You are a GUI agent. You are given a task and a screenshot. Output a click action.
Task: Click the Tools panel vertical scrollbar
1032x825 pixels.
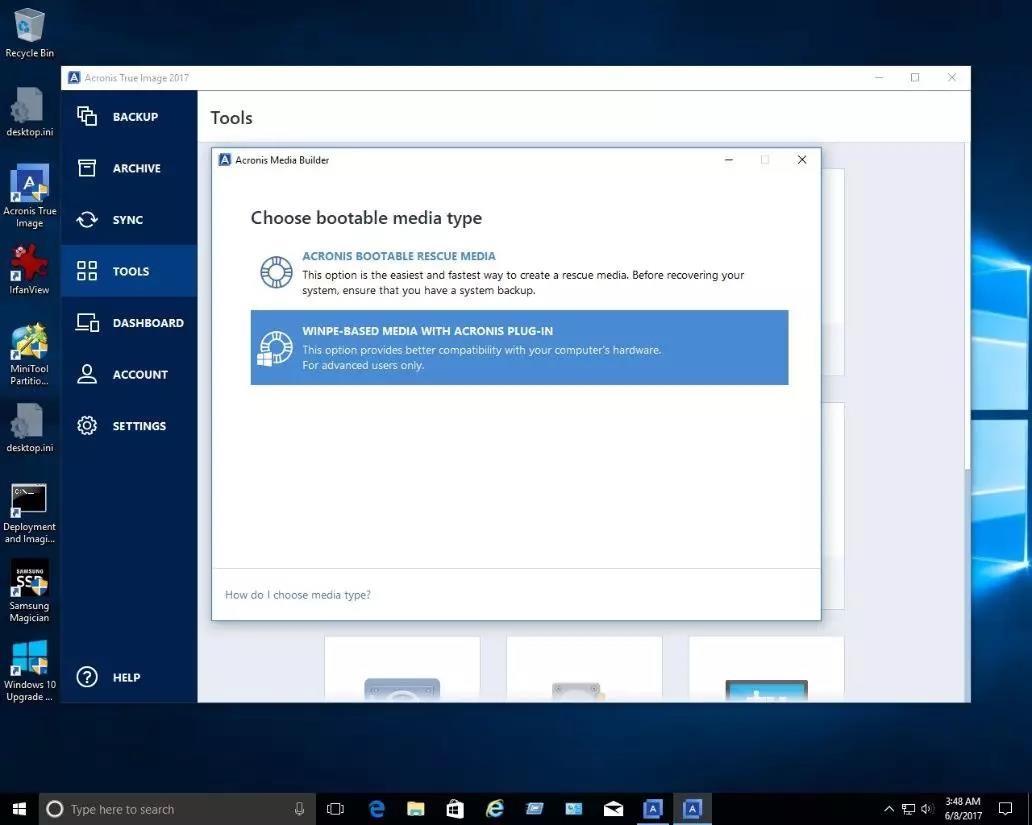[965, 300]
